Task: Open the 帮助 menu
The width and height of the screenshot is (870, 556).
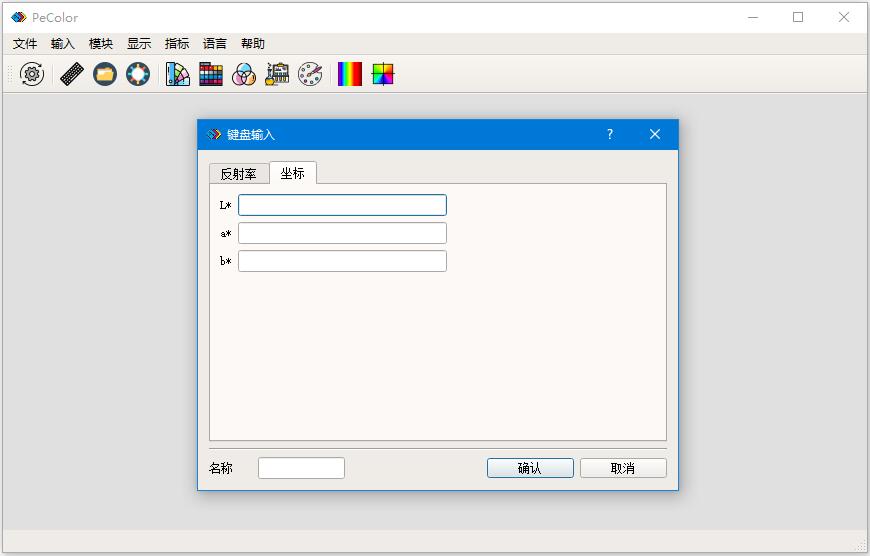Action: [x=253, y=43]
